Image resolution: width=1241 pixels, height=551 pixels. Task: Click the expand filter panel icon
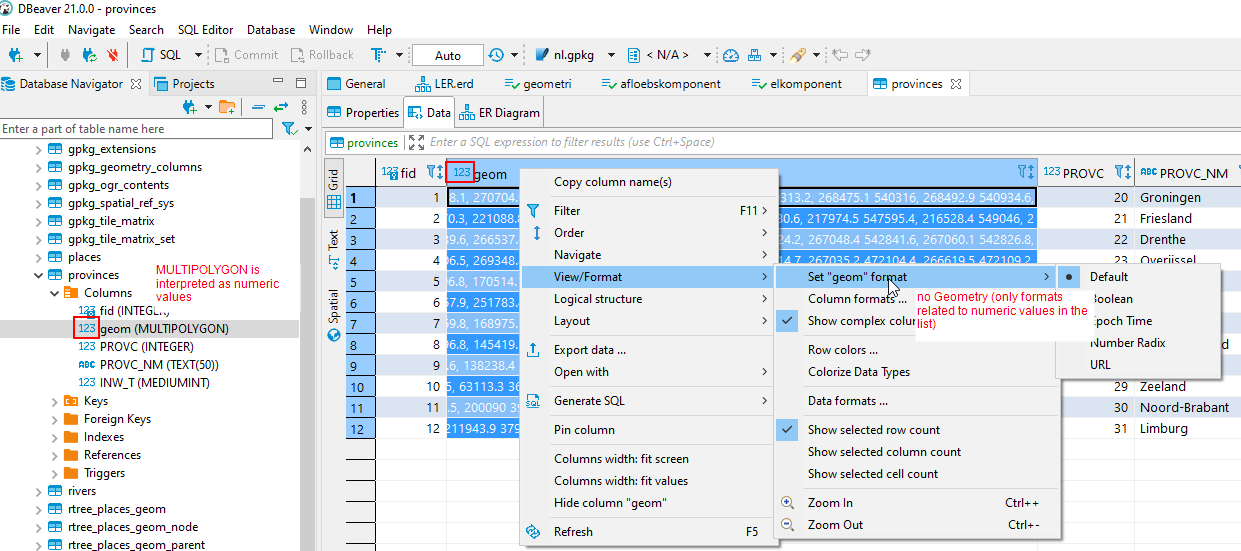[417, 142]
